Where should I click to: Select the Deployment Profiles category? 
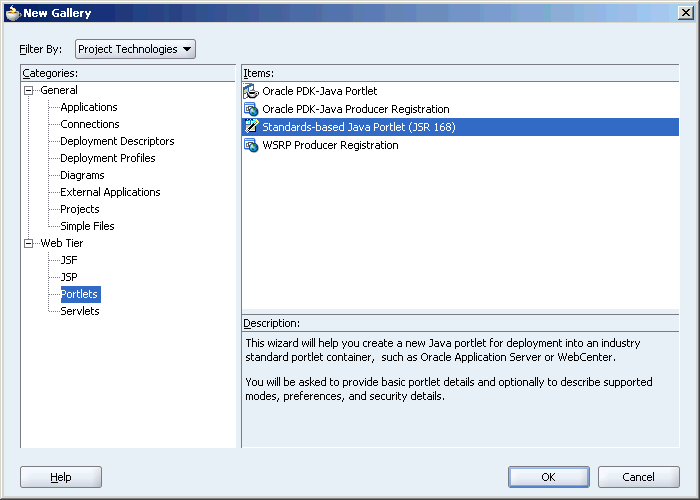pos(108,158)
